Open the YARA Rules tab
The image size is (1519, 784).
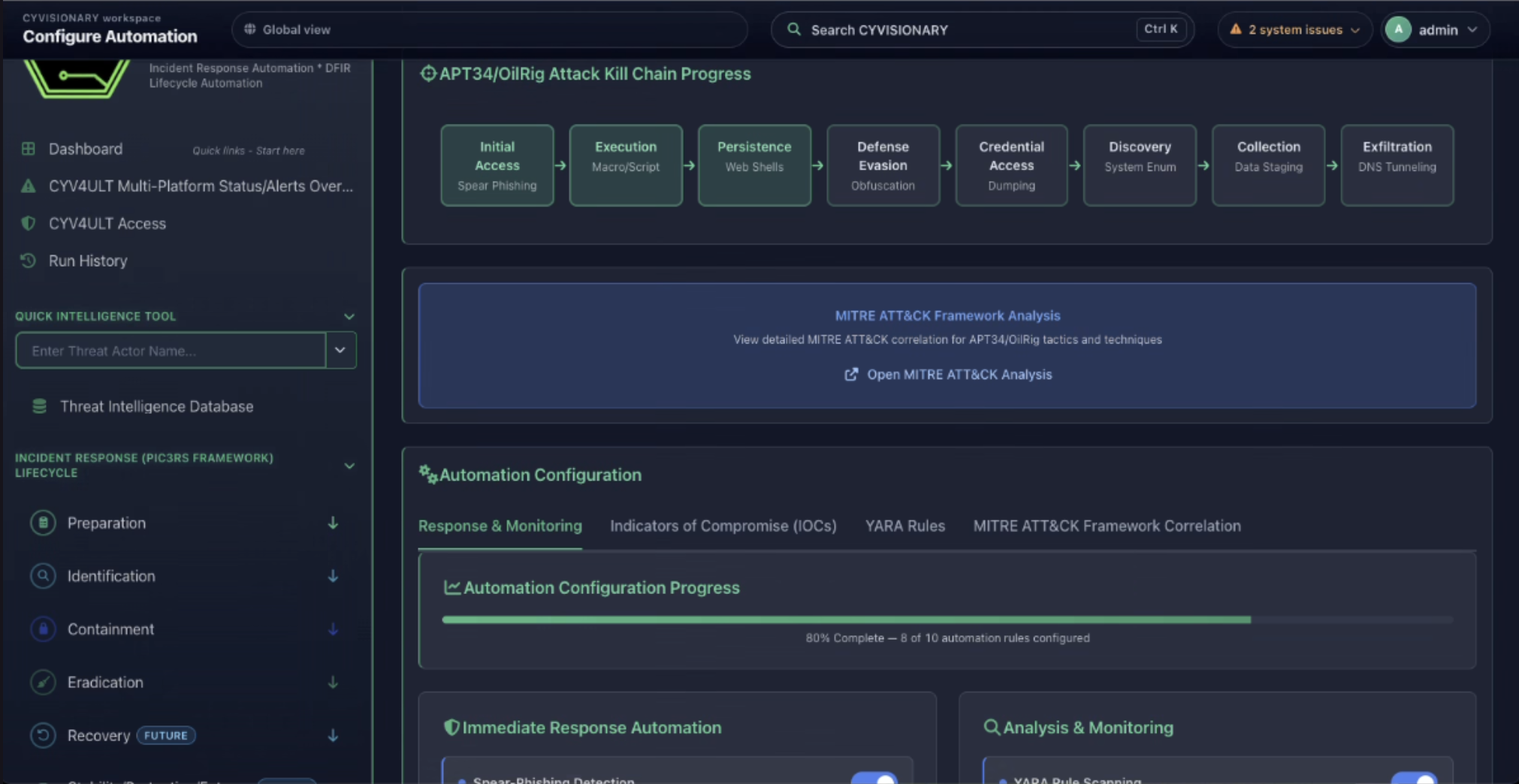click(x=905, y=526)
